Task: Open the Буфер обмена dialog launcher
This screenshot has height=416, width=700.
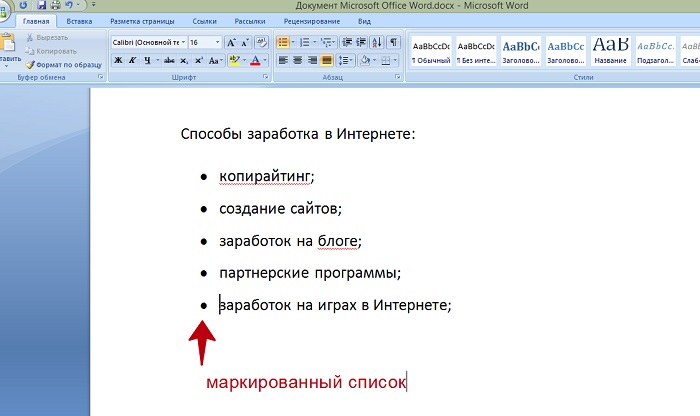Action: pyautogui.click(x=100, y=77)
